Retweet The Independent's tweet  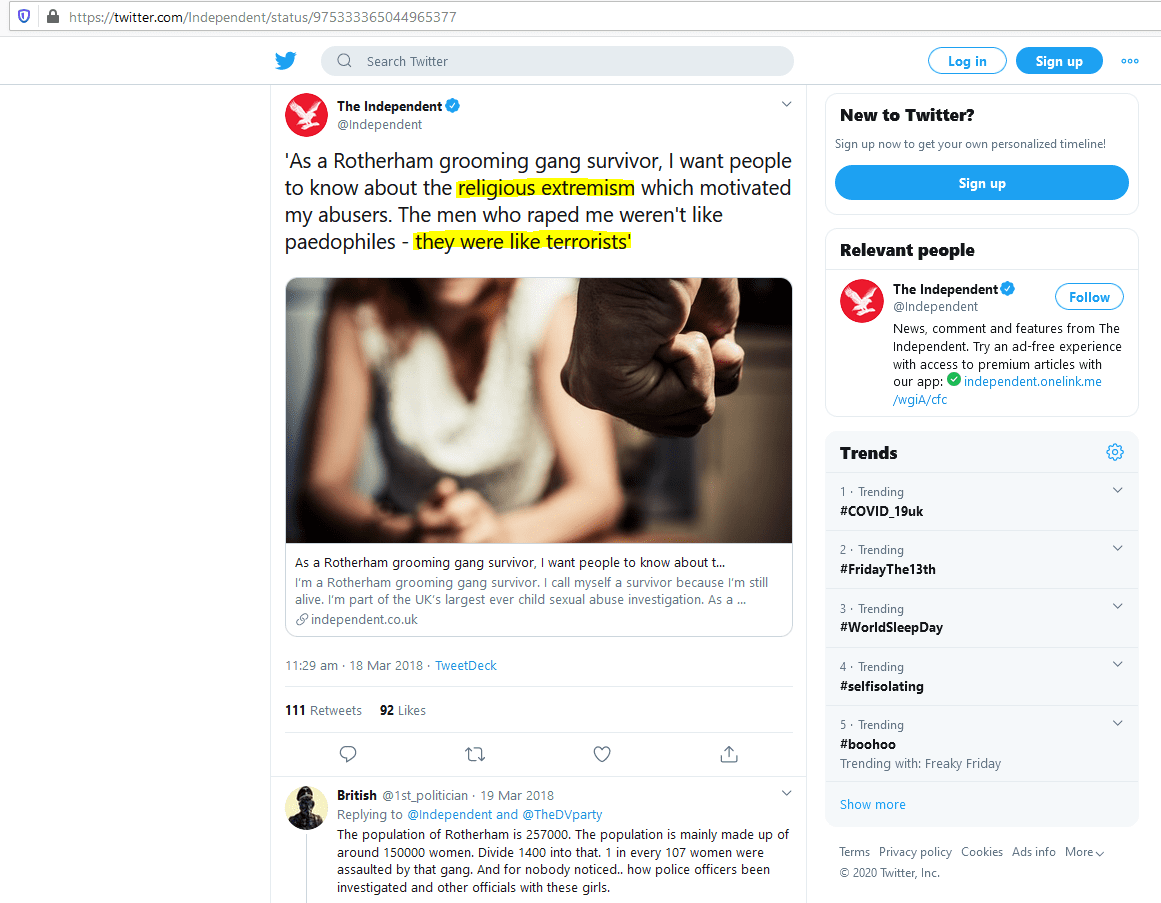click(x=475, y=754)
